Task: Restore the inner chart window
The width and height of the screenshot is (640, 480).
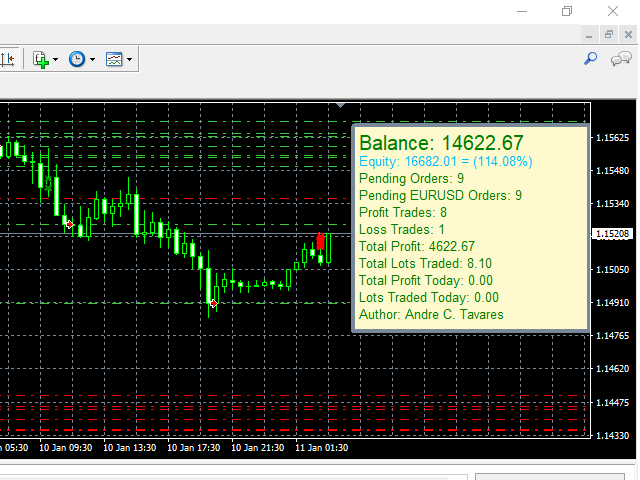Action: click(x=609, y=35)
